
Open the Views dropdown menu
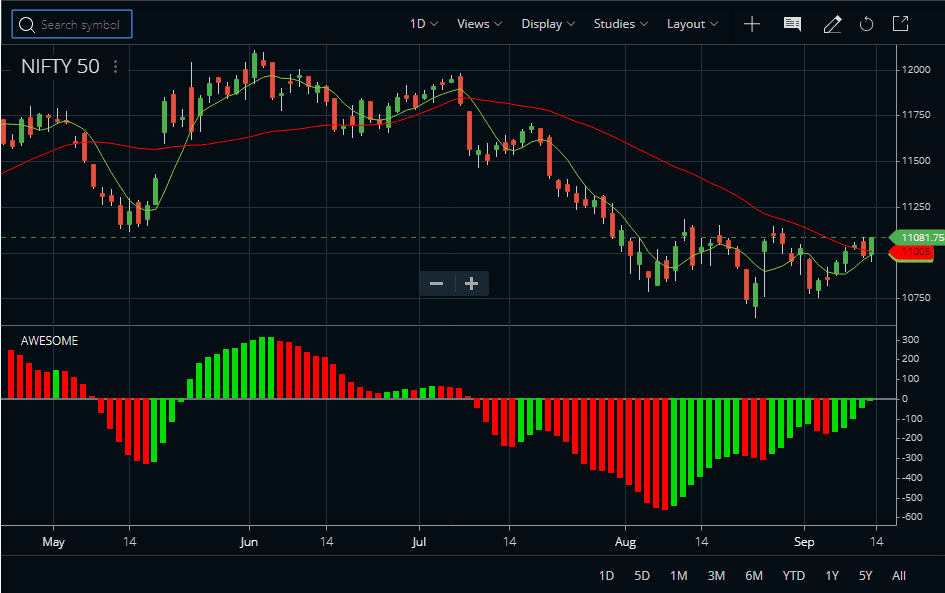(479, 24)
